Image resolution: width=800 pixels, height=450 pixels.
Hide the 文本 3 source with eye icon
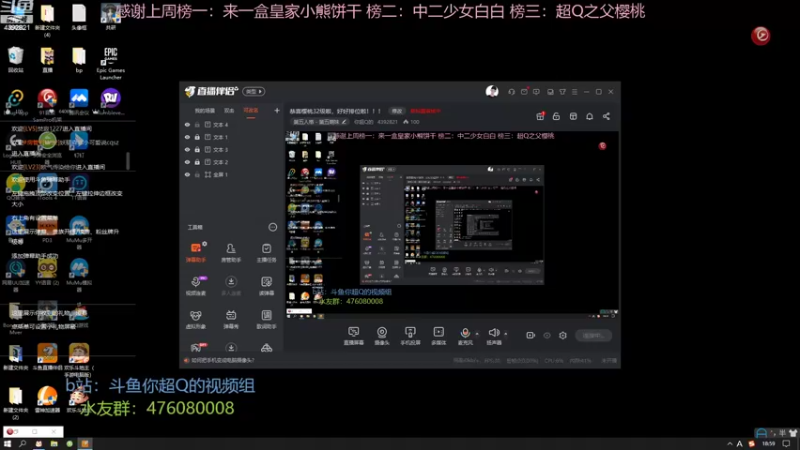click(187, 149)
